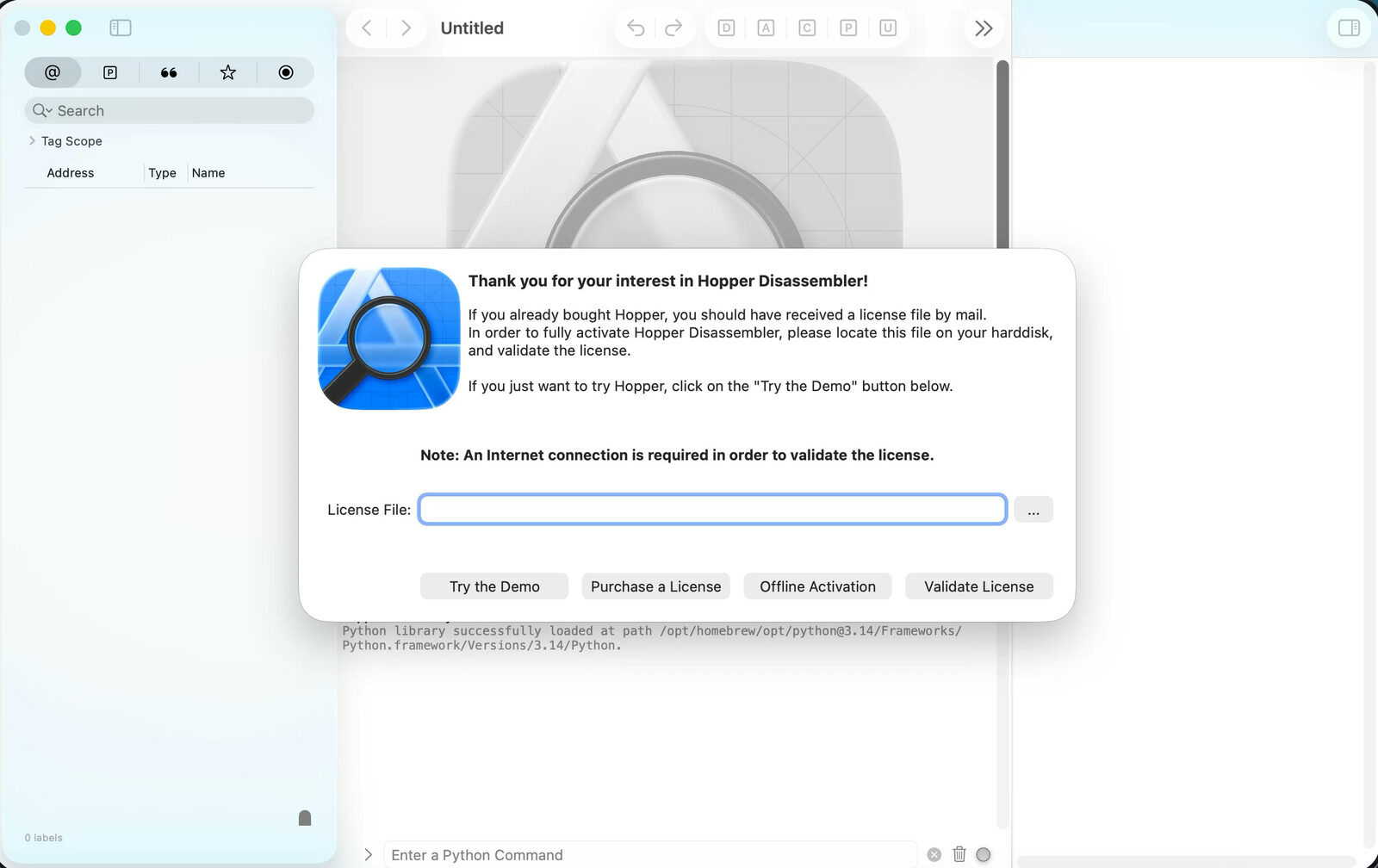Click the Untitled document title
Image resolution: width=1378 pixels, height=868 pixels.
[472, 28]
